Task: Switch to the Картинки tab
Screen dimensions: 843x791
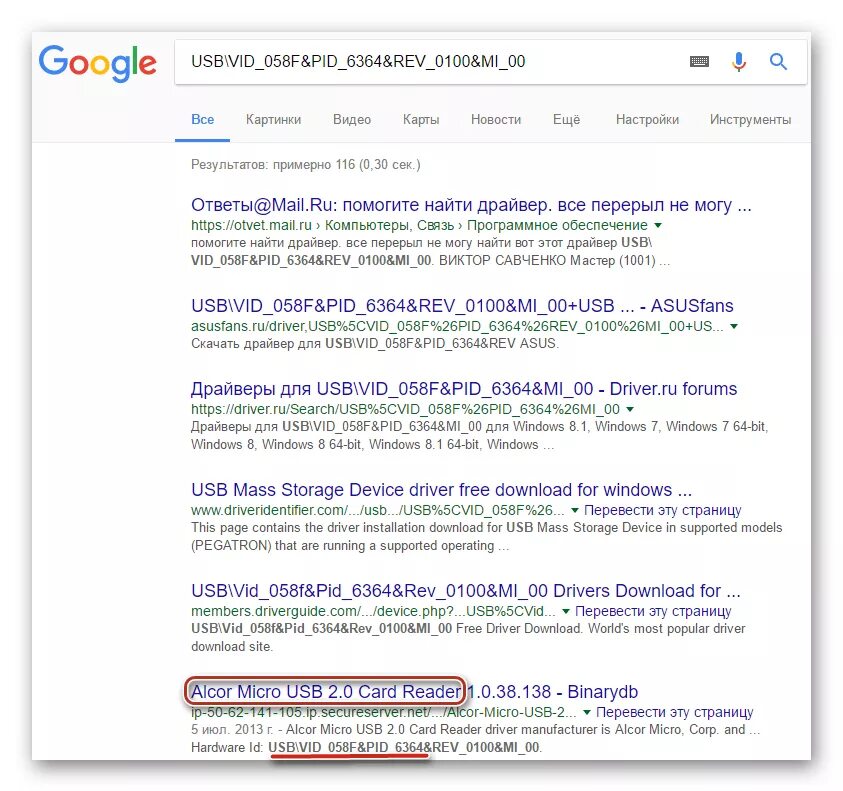Action: coord(273,119)
